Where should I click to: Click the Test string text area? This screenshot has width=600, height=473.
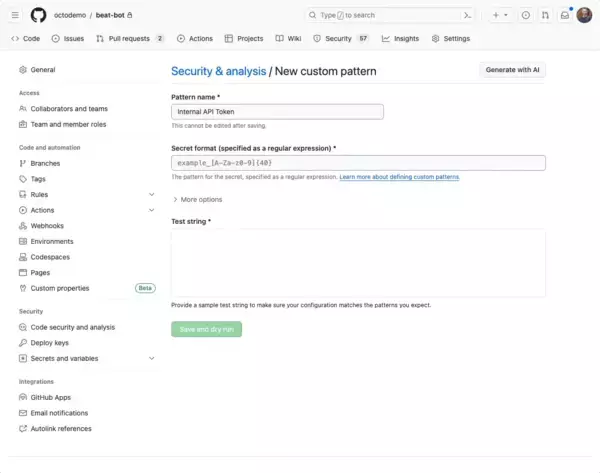[359, 263]
